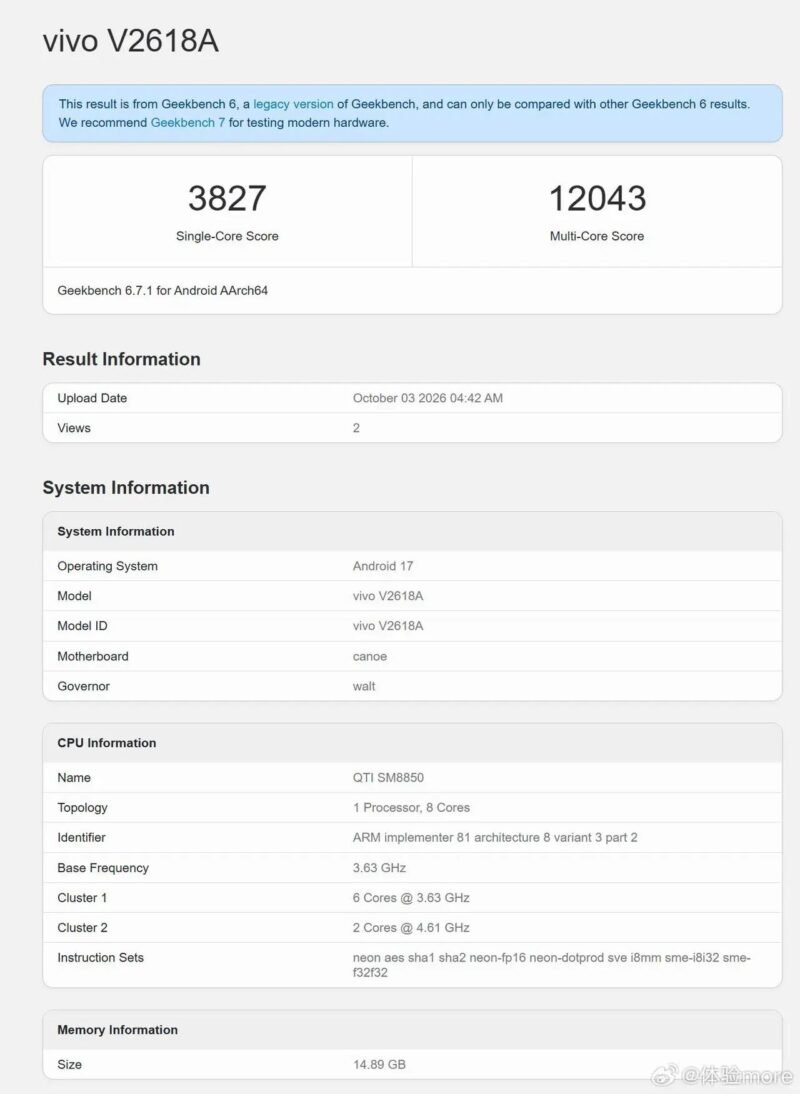Select the ARM implementer identifier value
The image size is (800, 1094).
coord(495,837)
